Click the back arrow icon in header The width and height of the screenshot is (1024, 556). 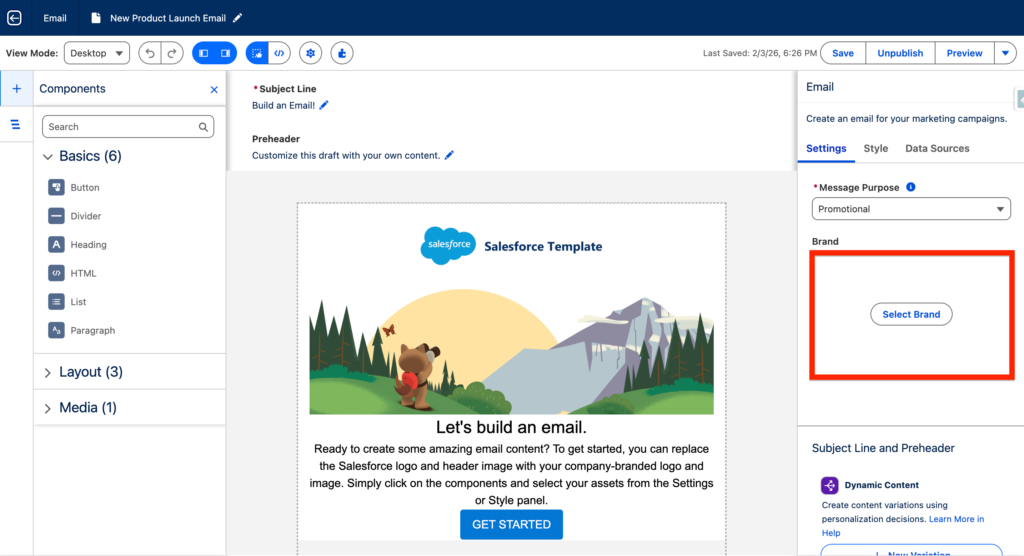coord(14,18)
